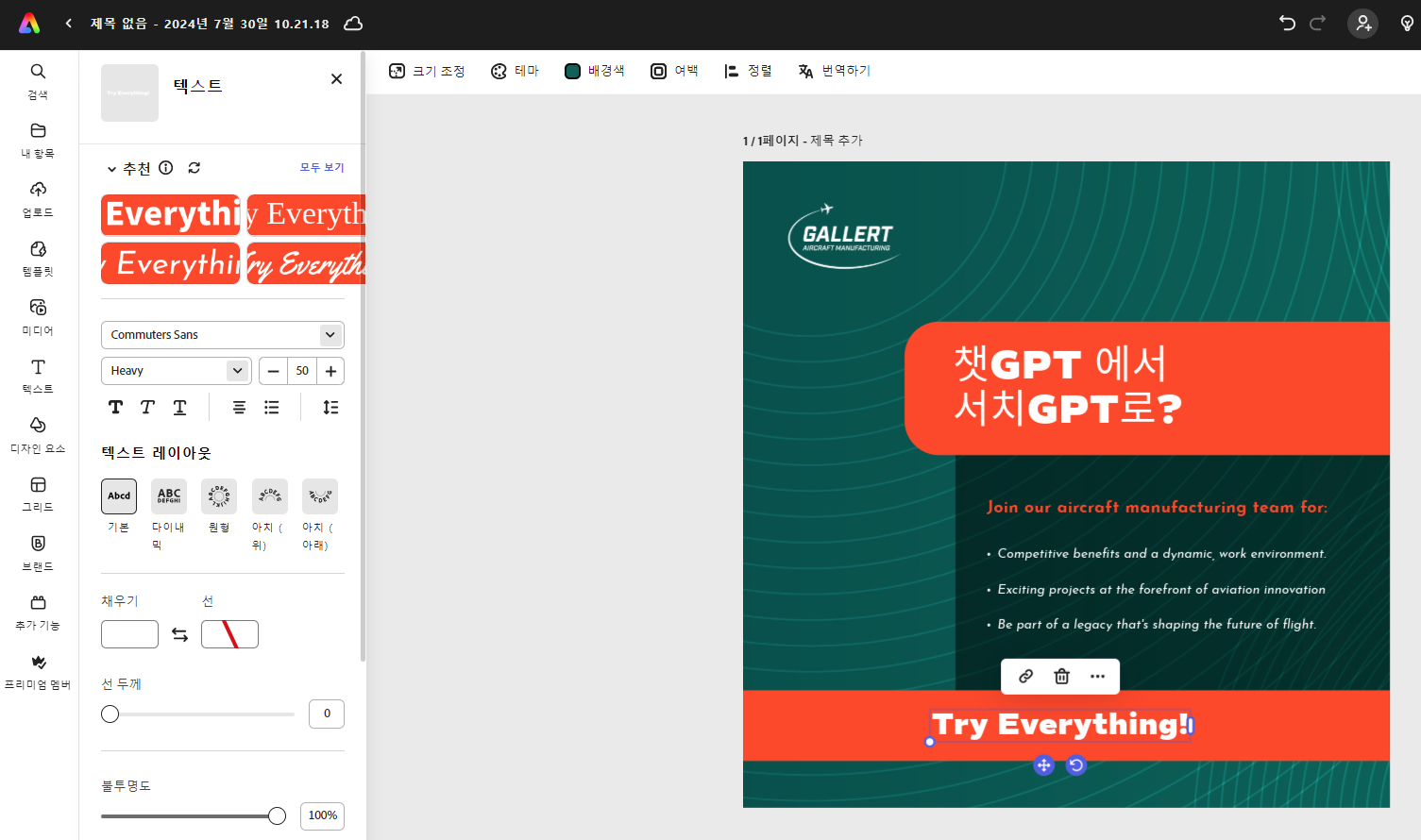Open the 배경색 background color menu

point(594,71)
